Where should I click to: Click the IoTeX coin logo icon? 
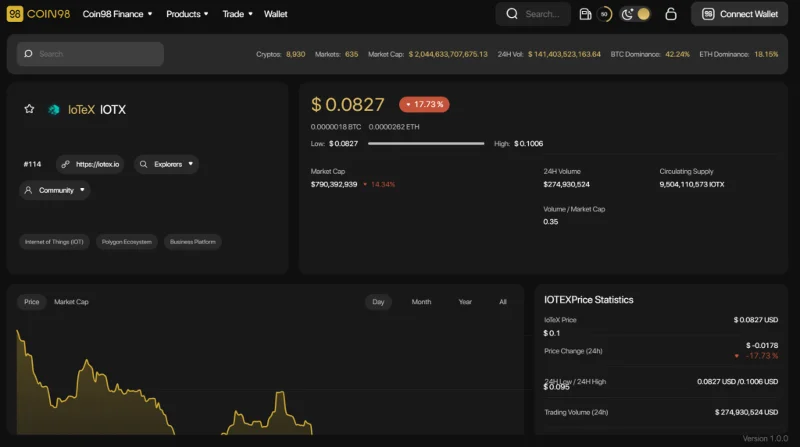[x=54, y=110]
